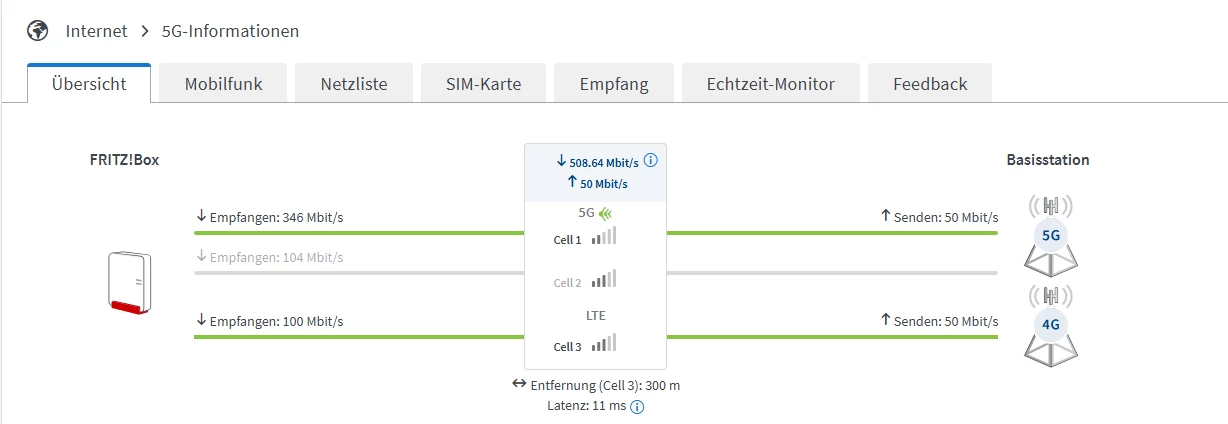Open the Echtzeit-Monitor tab
1228x424 pixels.
tap(770, 84)
